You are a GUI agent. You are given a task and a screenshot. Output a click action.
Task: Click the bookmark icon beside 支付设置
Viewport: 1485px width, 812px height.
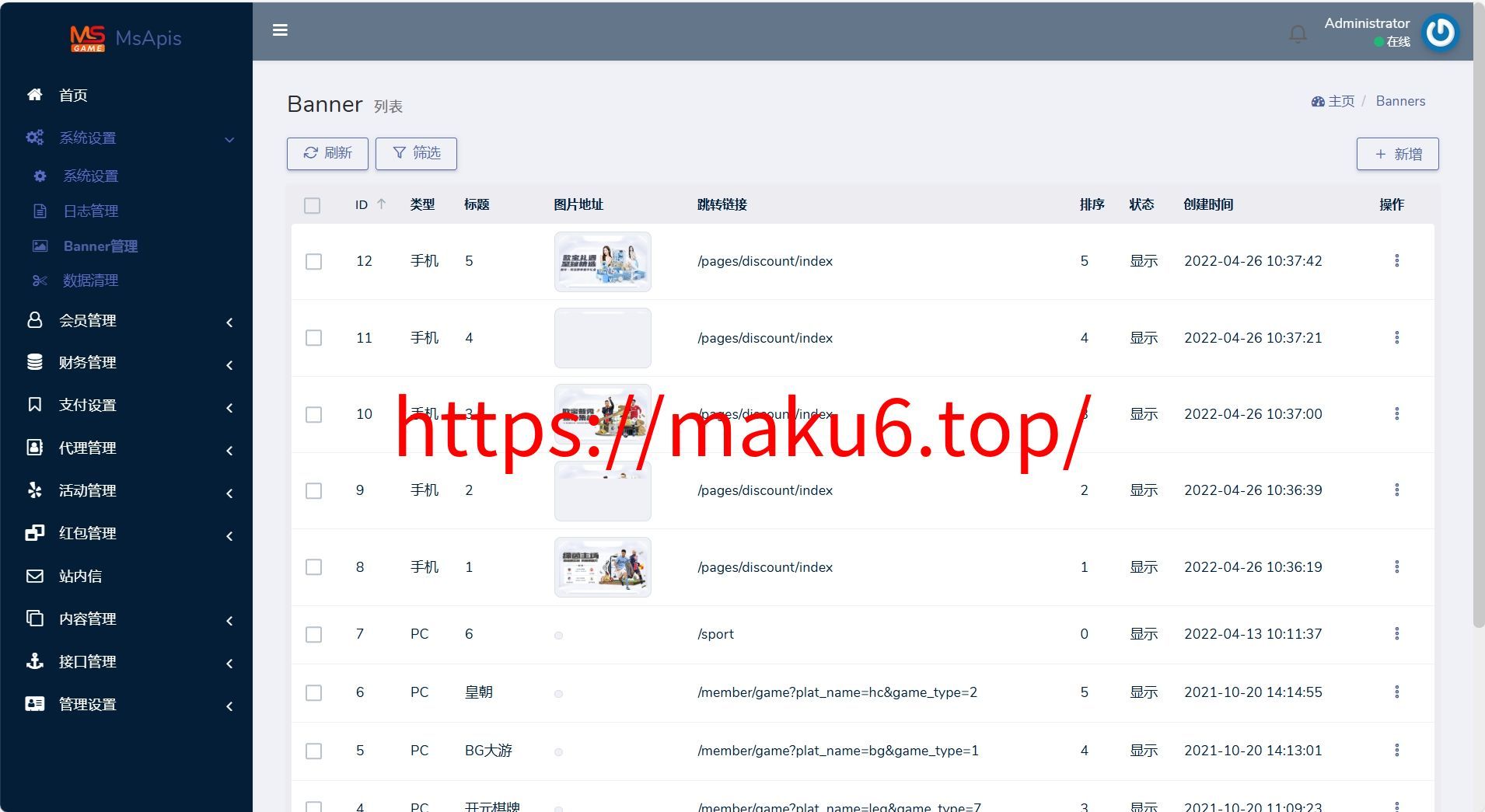click(34, 405)
